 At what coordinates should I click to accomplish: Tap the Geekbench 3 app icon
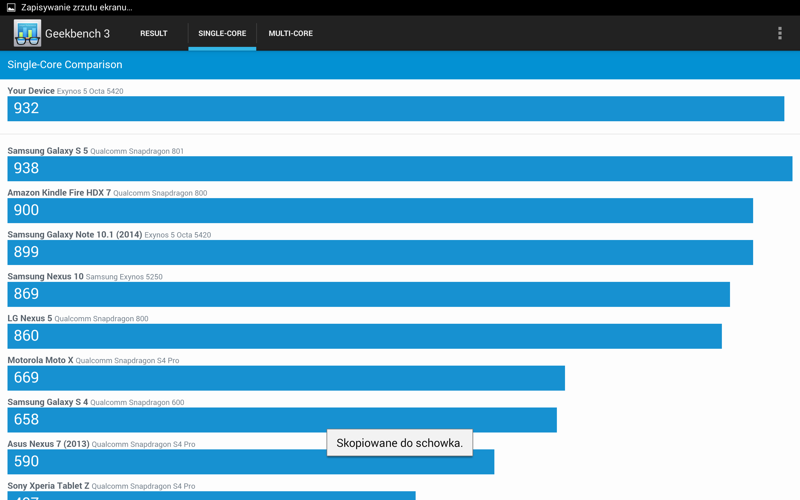point(27,33)
